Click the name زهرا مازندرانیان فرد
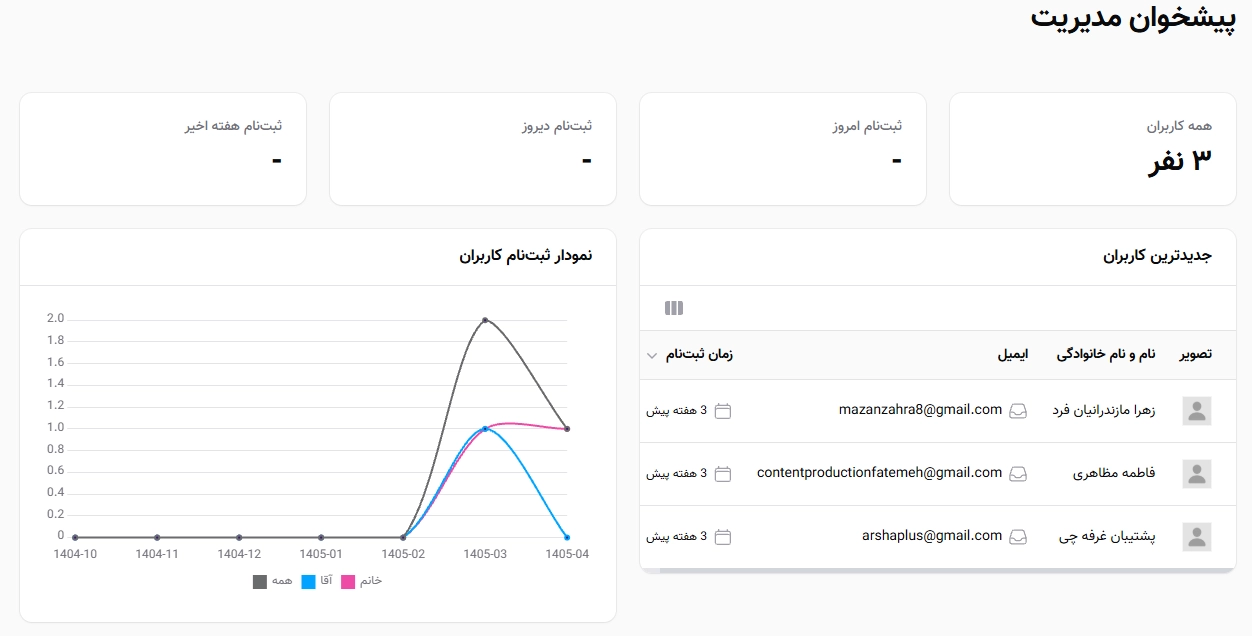The height and width of the screenshot is (636, 1252). pos(1104,411)
